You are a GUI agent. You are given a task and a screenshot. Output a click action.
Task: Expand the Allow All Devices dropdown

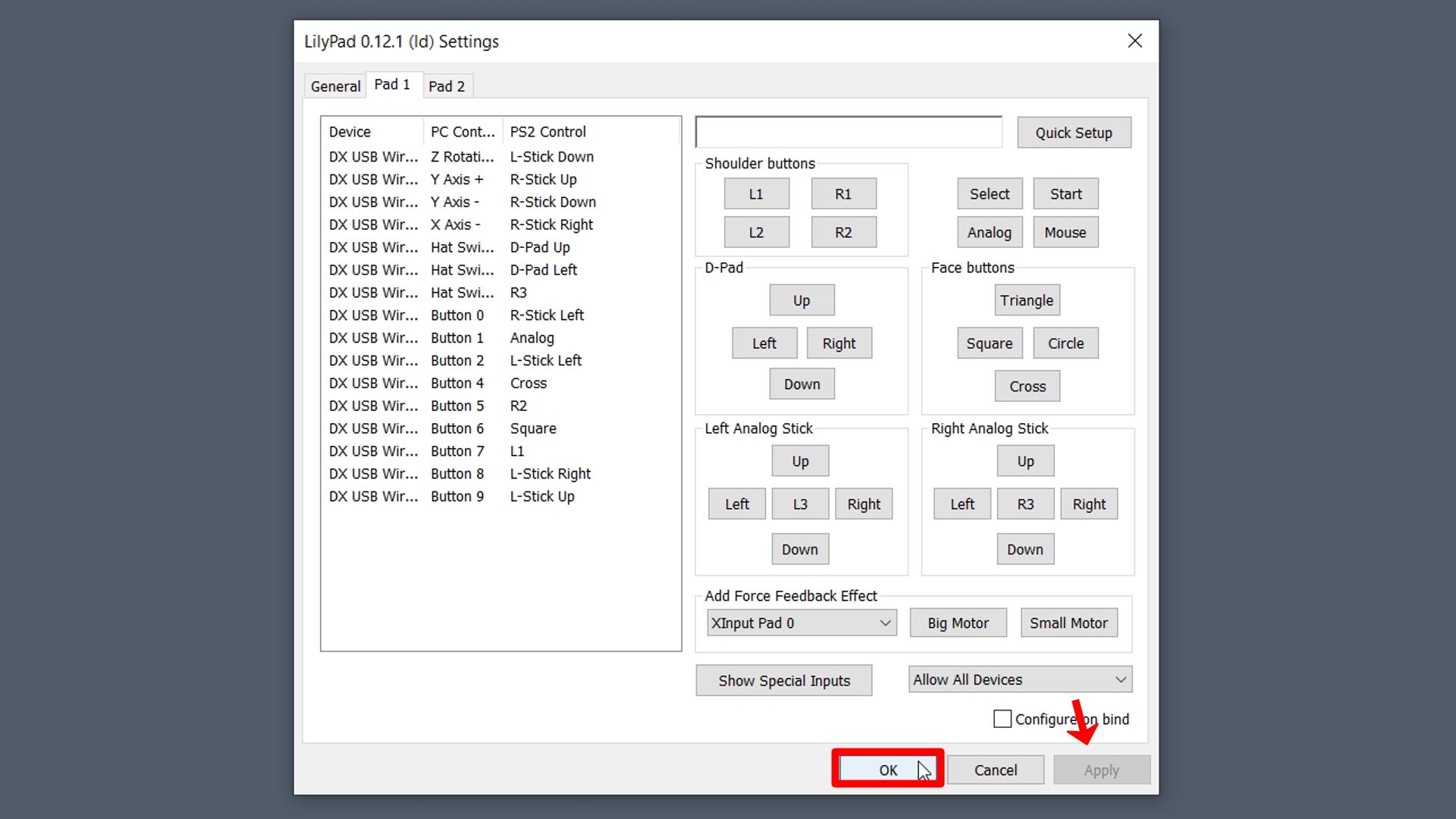coord(1020,679)
